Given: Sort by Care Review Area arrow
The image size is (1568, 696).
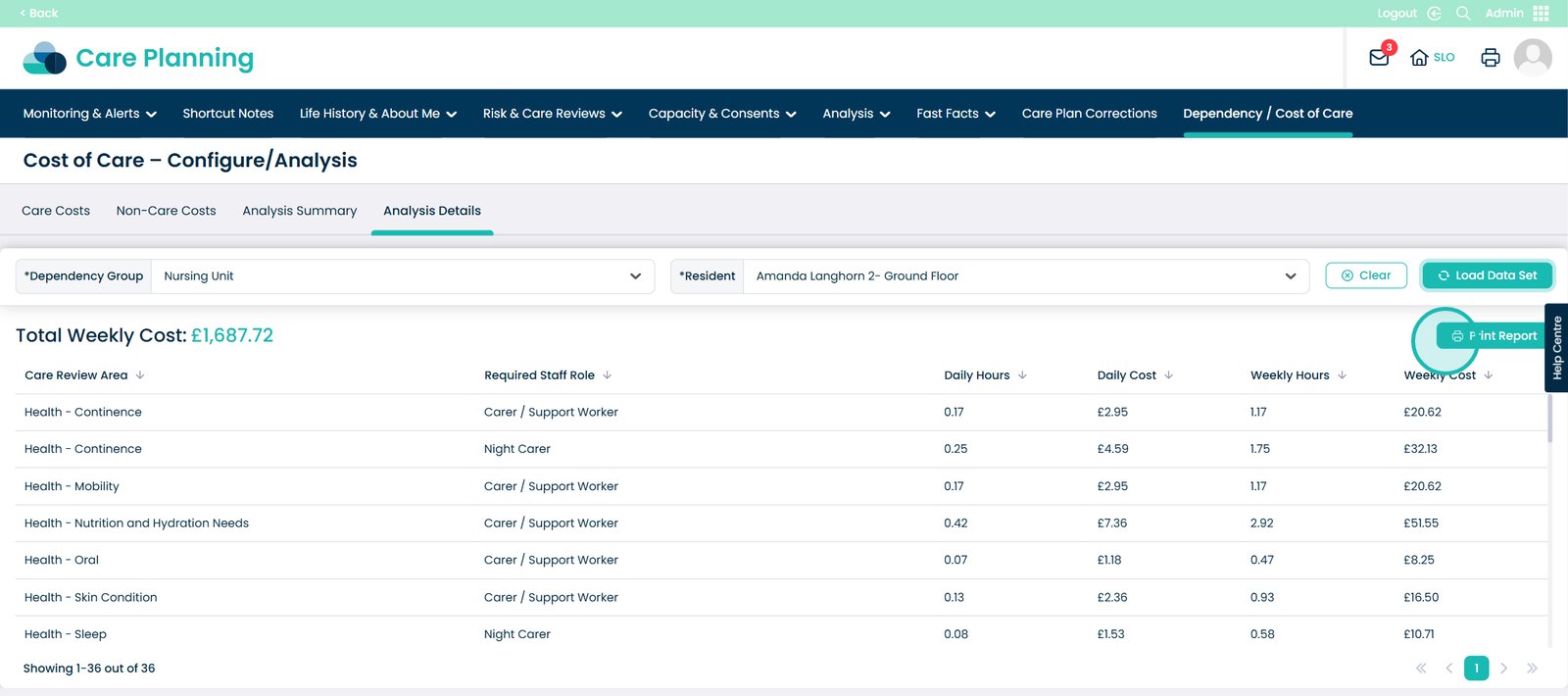Looking at the screenshot, I should pos(140,375).
